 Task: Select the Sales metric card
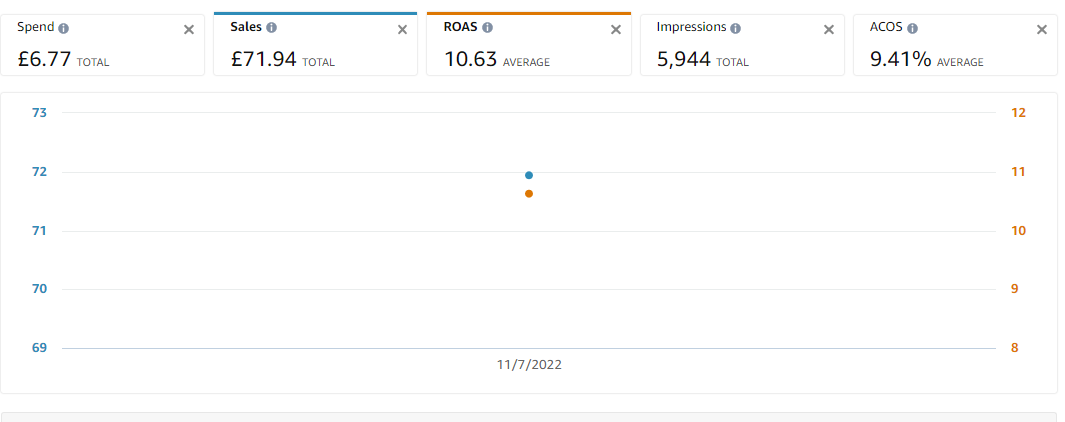pos(315,44)
